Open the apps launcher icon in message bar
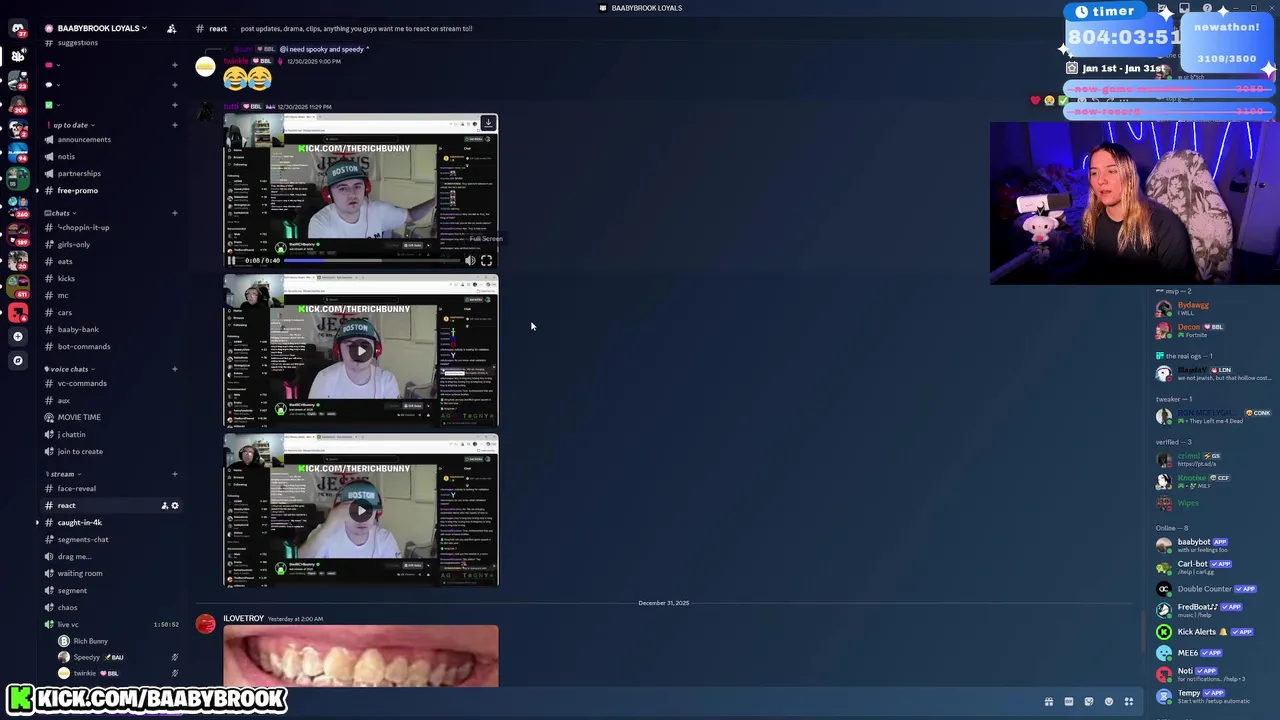This screenshot has width=1280, height=720. pos(1129,702)
